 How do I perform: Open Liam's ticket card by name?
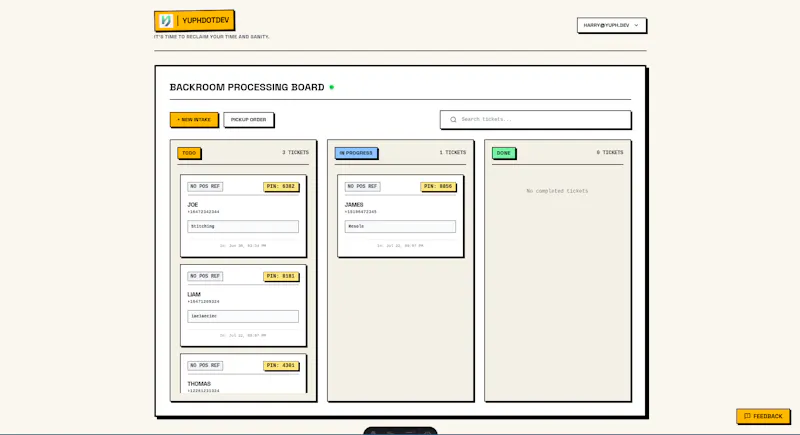tap(194, 294)
